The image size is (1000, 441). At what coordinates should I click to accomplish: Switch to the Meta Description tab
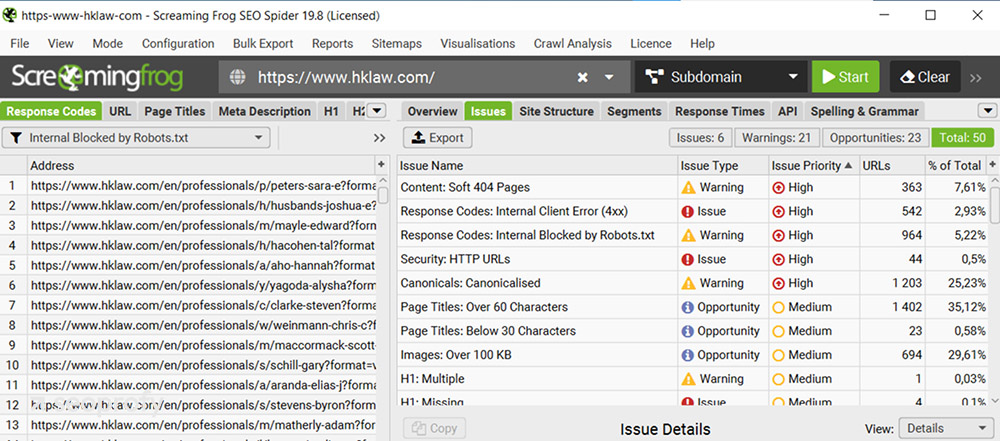pyautogui.click(x=265, y=111)
